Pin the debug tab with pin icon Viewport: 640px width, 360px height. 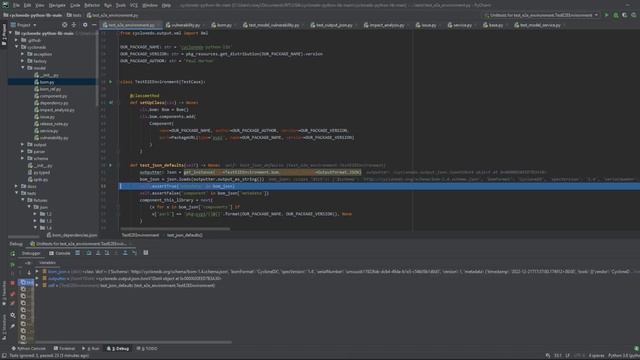[x=13, y=326]
